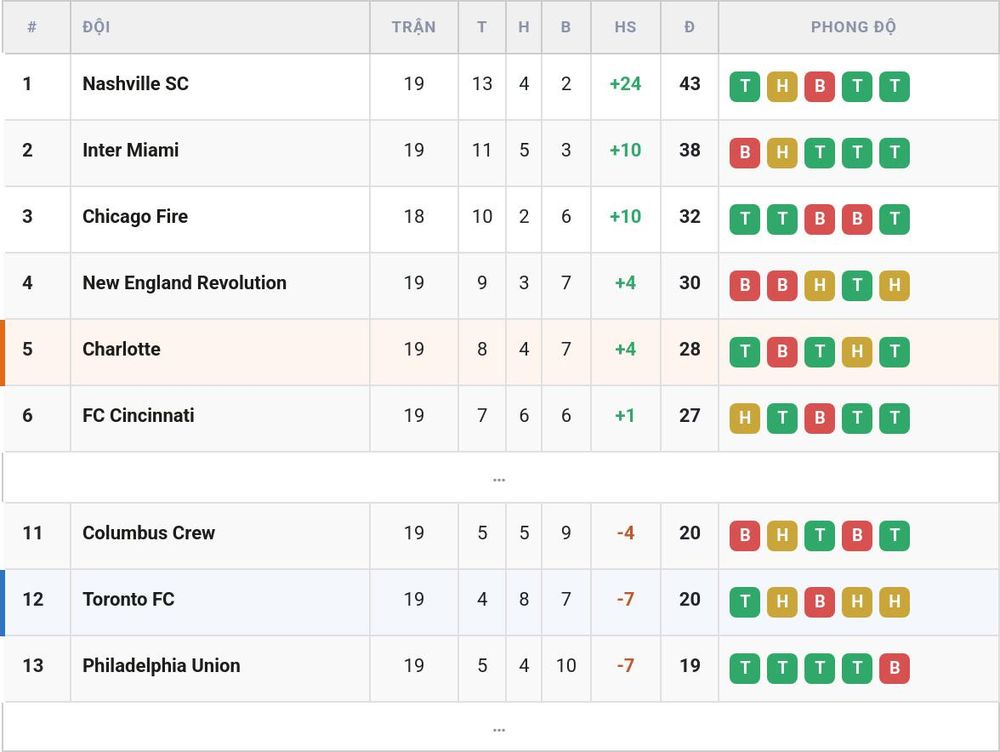Click FC Cincinnati's yellow H form badge

click(744, 418)
